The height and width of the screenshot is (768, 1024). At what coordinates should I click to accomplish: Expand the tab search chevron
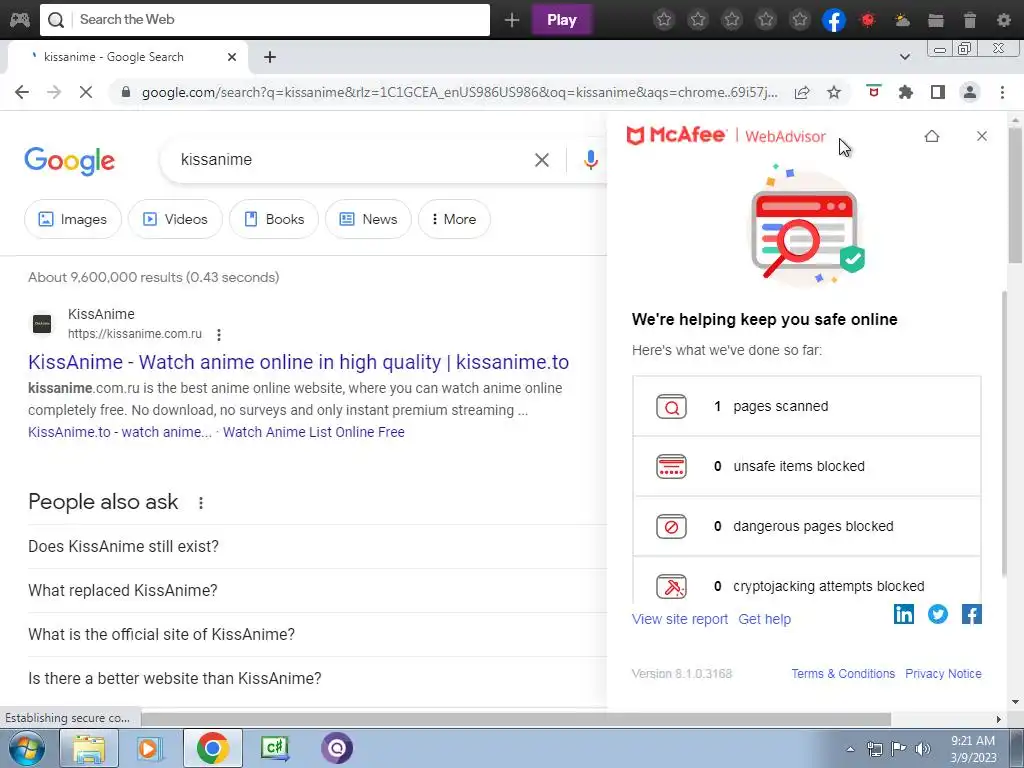(905, 57)
